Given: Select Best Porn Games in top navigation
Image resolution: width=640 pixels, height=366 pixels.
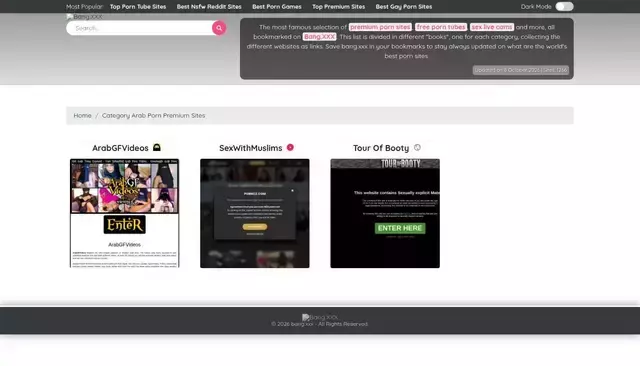Looking at the screenshot, I should [277, 7].
